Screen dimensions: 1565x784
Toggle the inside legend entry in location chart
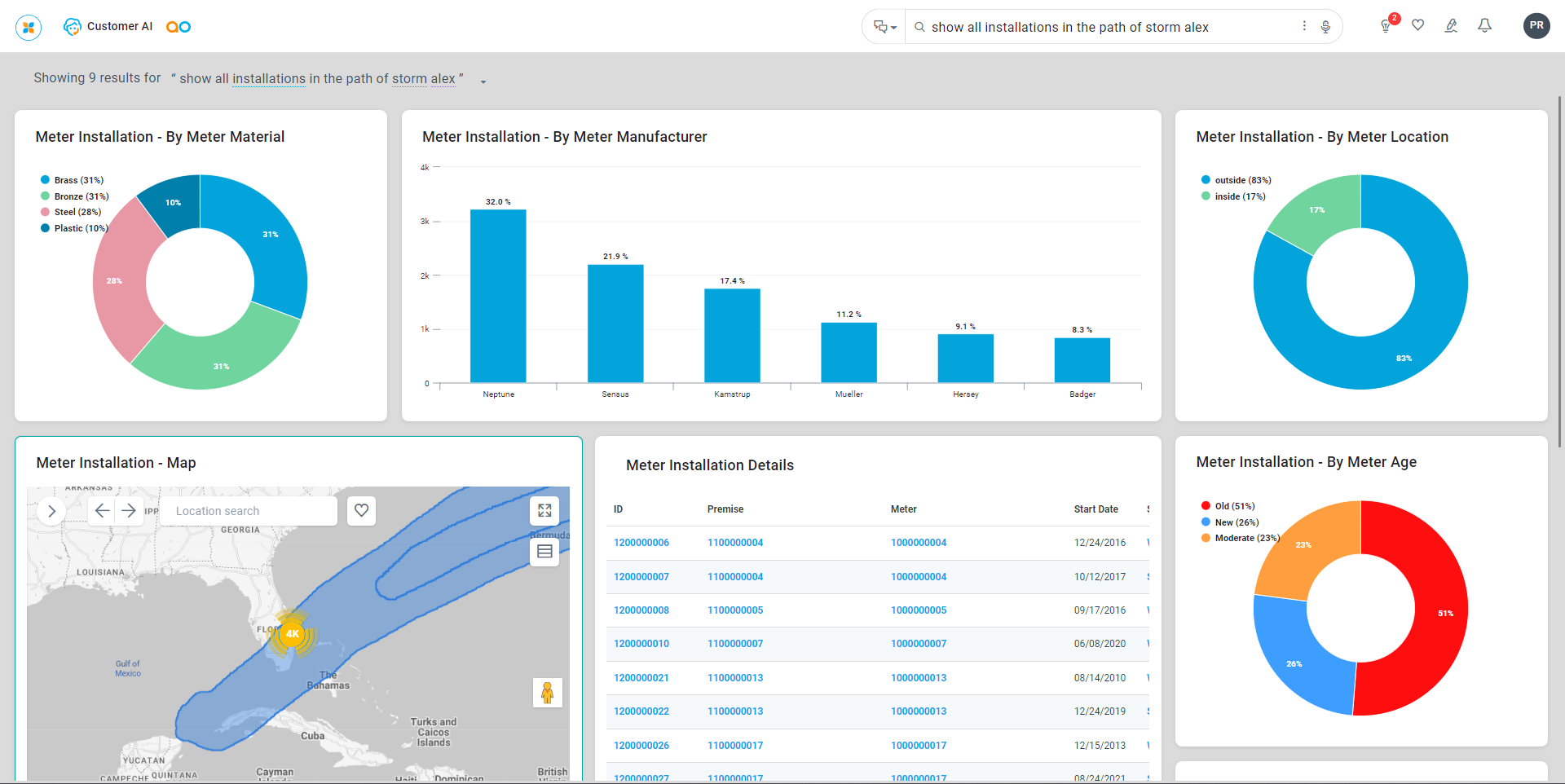(1239, 196)
